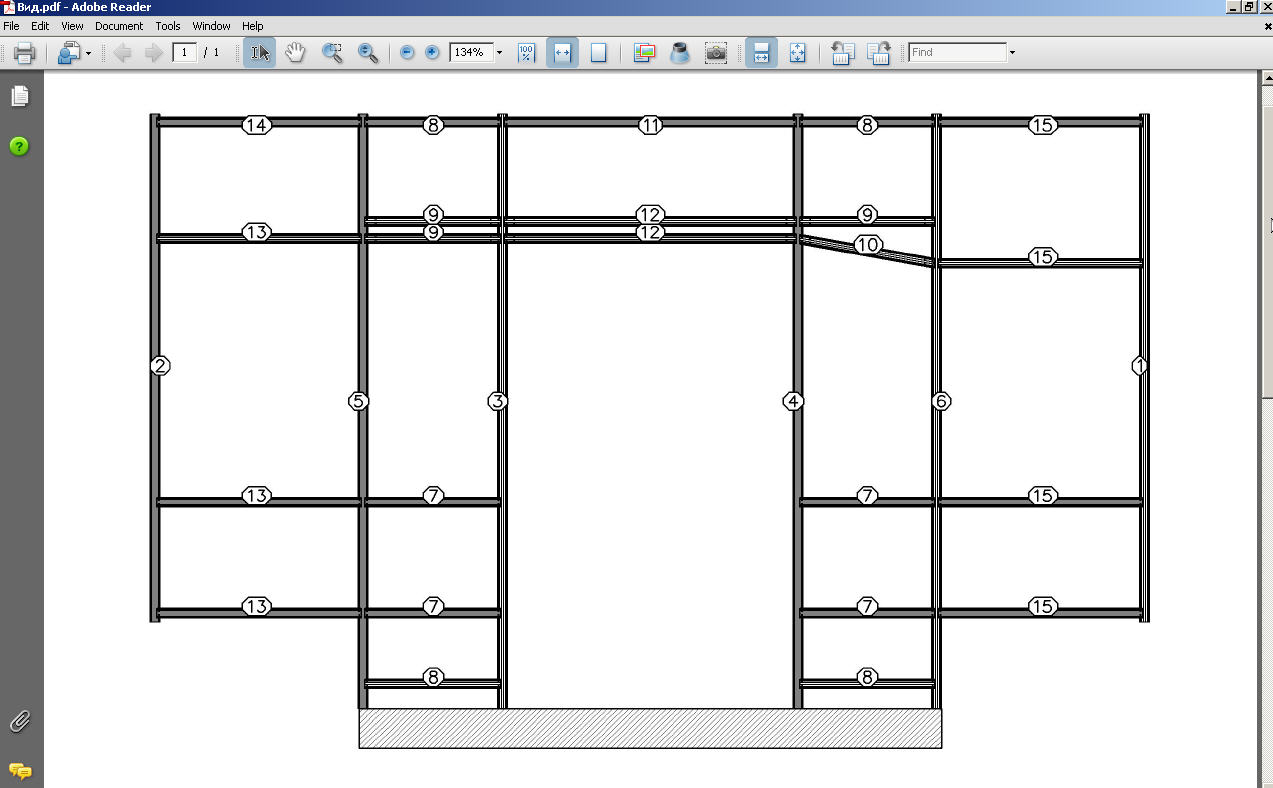The height and width of the screenshot is (788, 1273).
Task: Toggle Fit Width view mode
Action: (x=562, y=52)
